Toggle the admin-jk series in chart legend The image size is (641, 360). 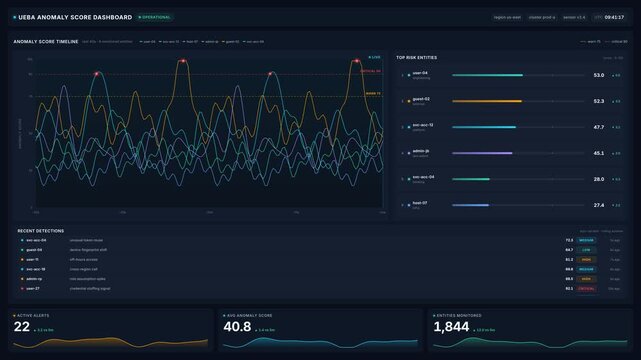[x=210, y=42]
